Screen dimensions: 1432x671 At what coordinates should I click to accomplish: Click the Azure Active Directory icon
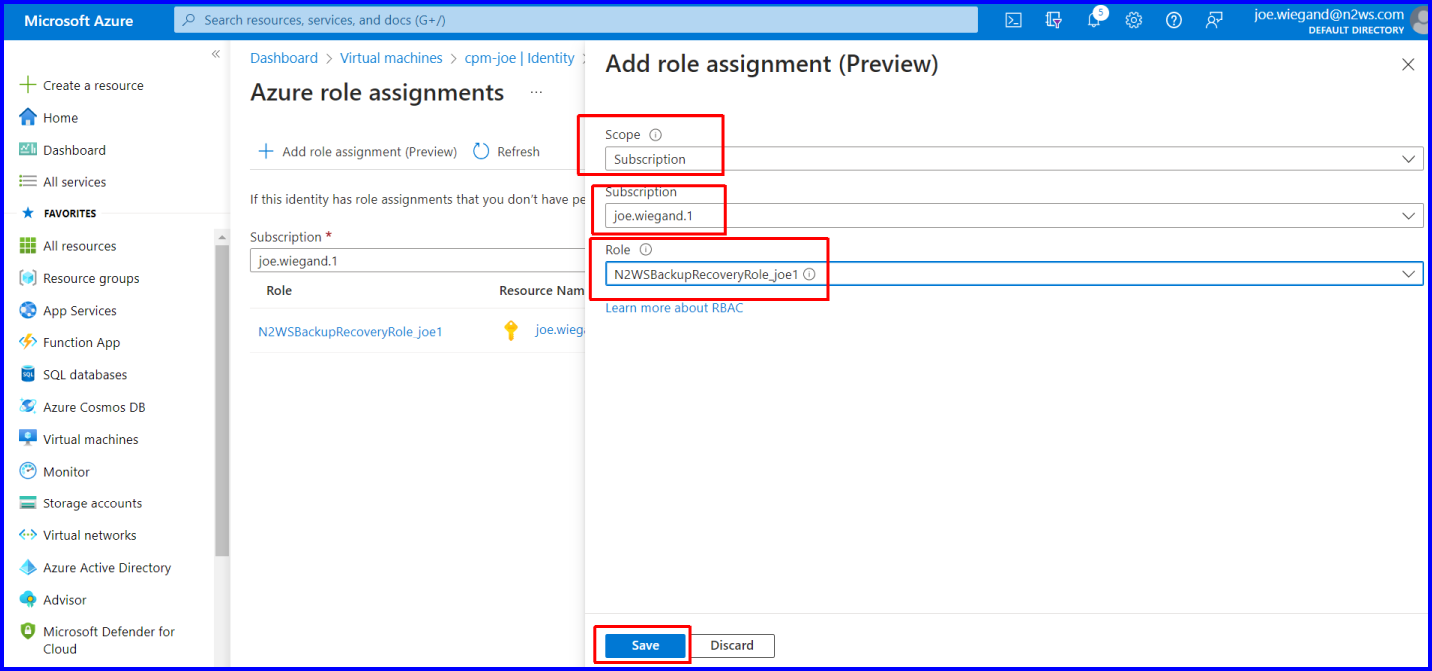point(28,567)
